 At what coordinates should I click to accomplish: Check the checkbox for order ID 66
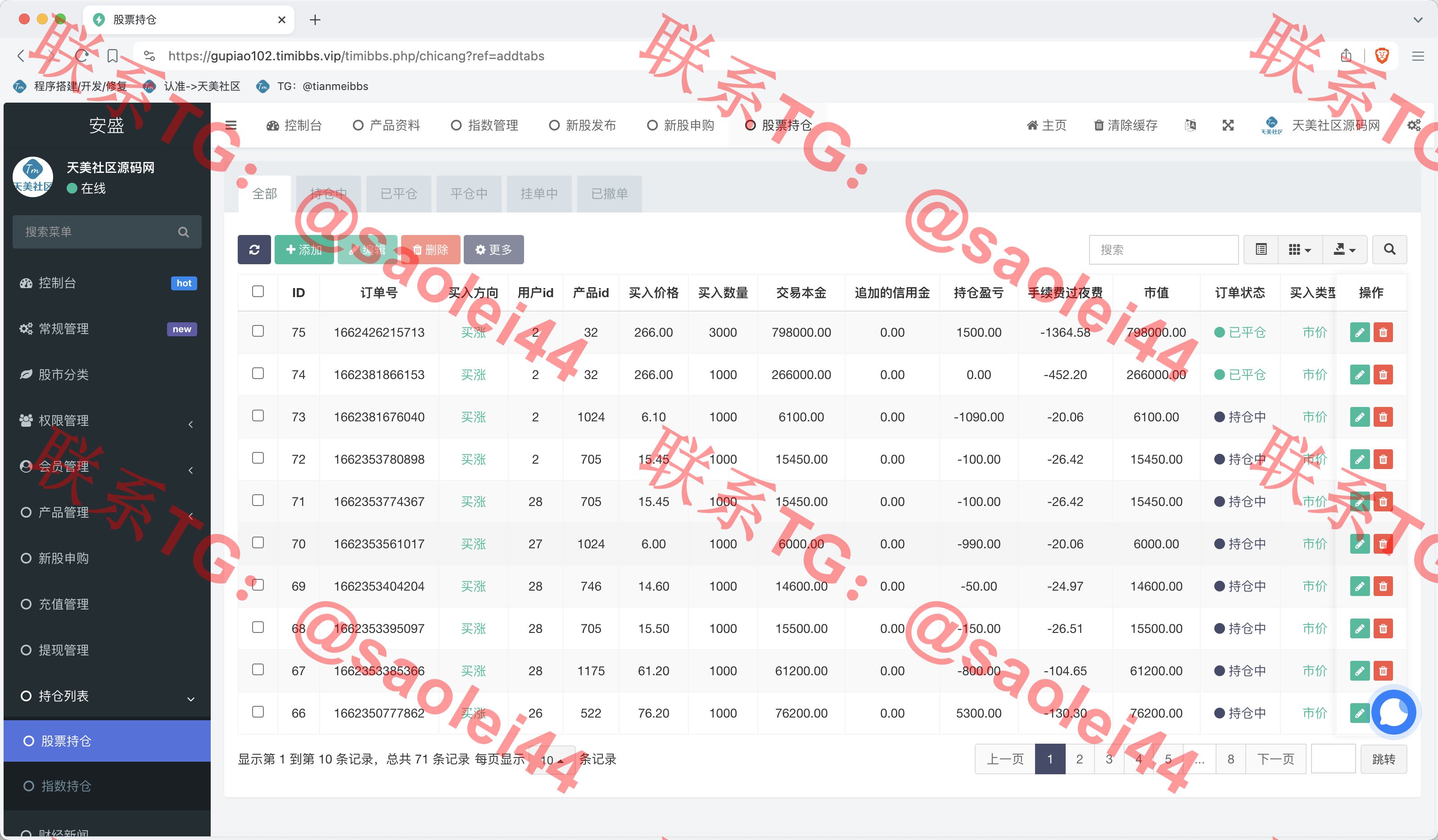258,712
